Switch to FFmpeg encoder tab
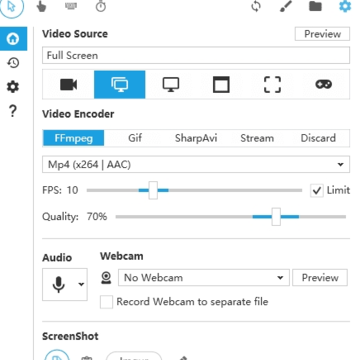Screen dimensions: 360x360 [x=73, y=138]
